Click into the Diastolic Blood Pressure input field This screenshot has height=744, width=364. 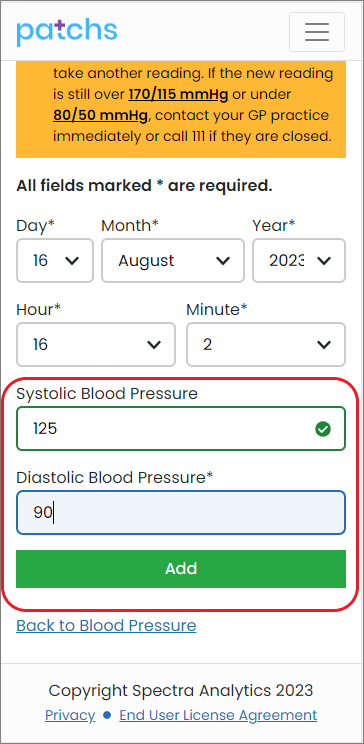click(181, 512)
